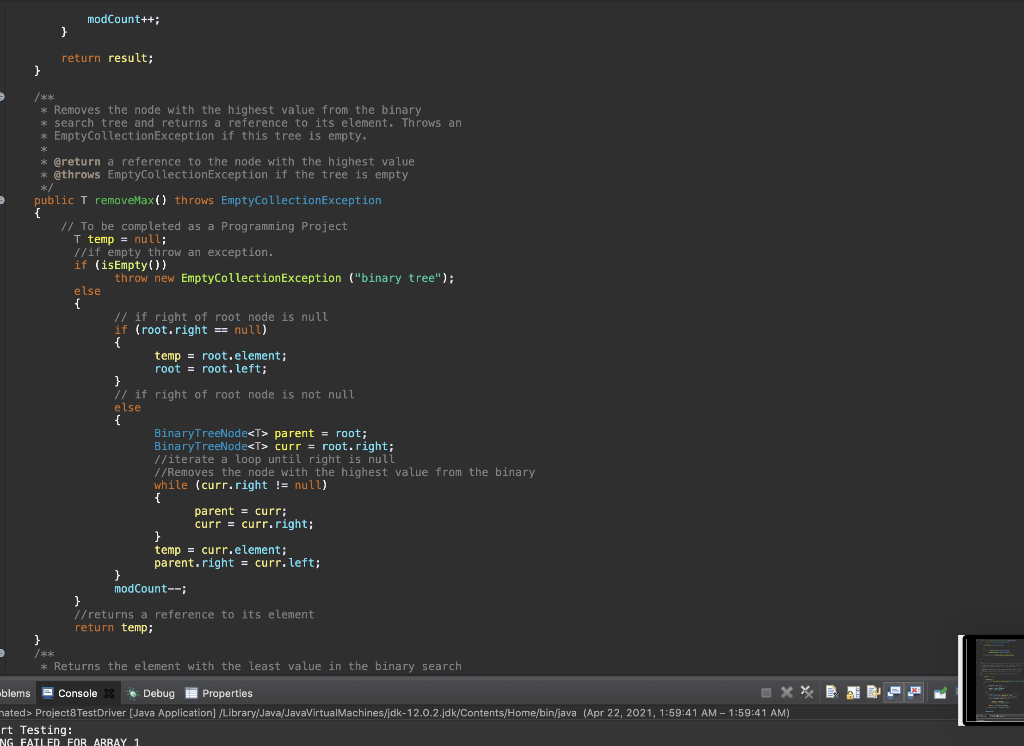Click Remove All Terminated Launches double-X icon

click(x=807, y=692)
